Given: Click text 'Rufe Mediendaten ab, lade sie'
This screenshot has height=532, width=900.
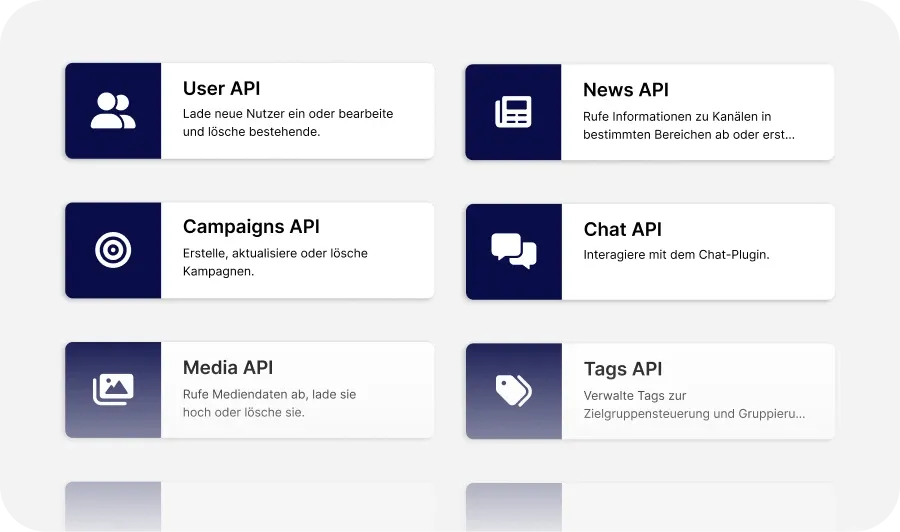Looking at the screenshot, I should [269, 394].
